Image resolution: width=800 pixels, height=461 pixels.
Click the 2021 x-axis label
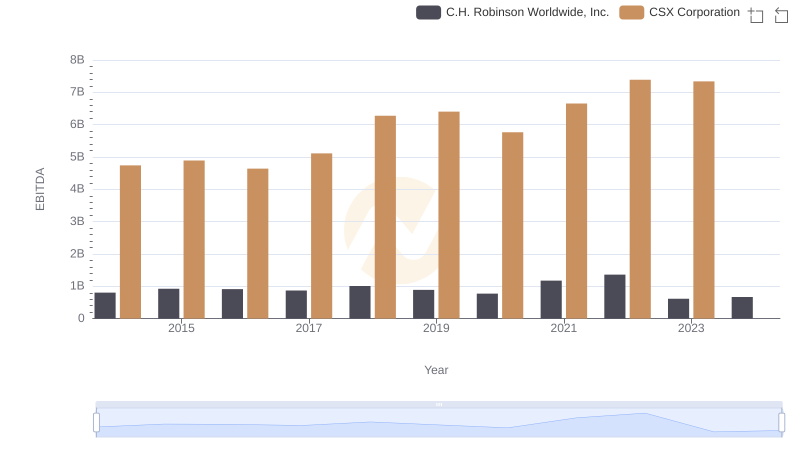563,328
